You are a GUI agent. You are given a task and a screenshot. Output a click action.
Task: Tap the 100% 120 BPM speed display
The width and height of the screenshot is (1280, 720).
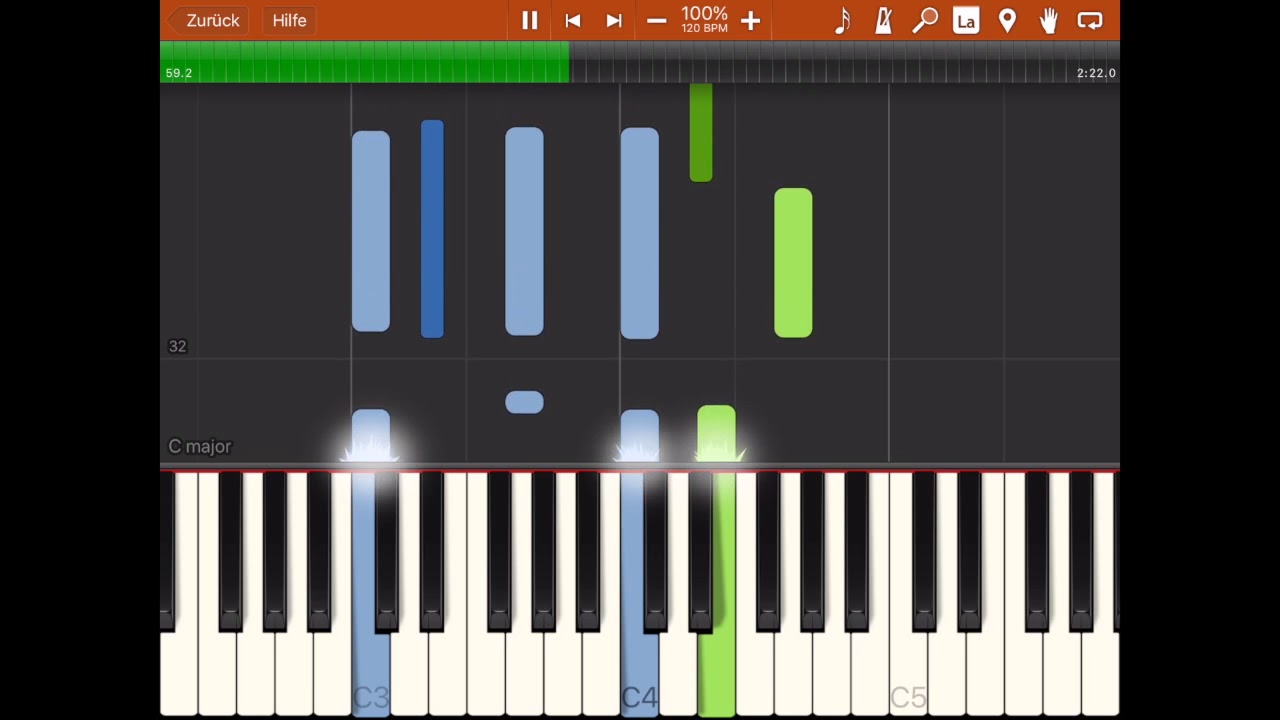pyautogui.click(x=704, y=19)
